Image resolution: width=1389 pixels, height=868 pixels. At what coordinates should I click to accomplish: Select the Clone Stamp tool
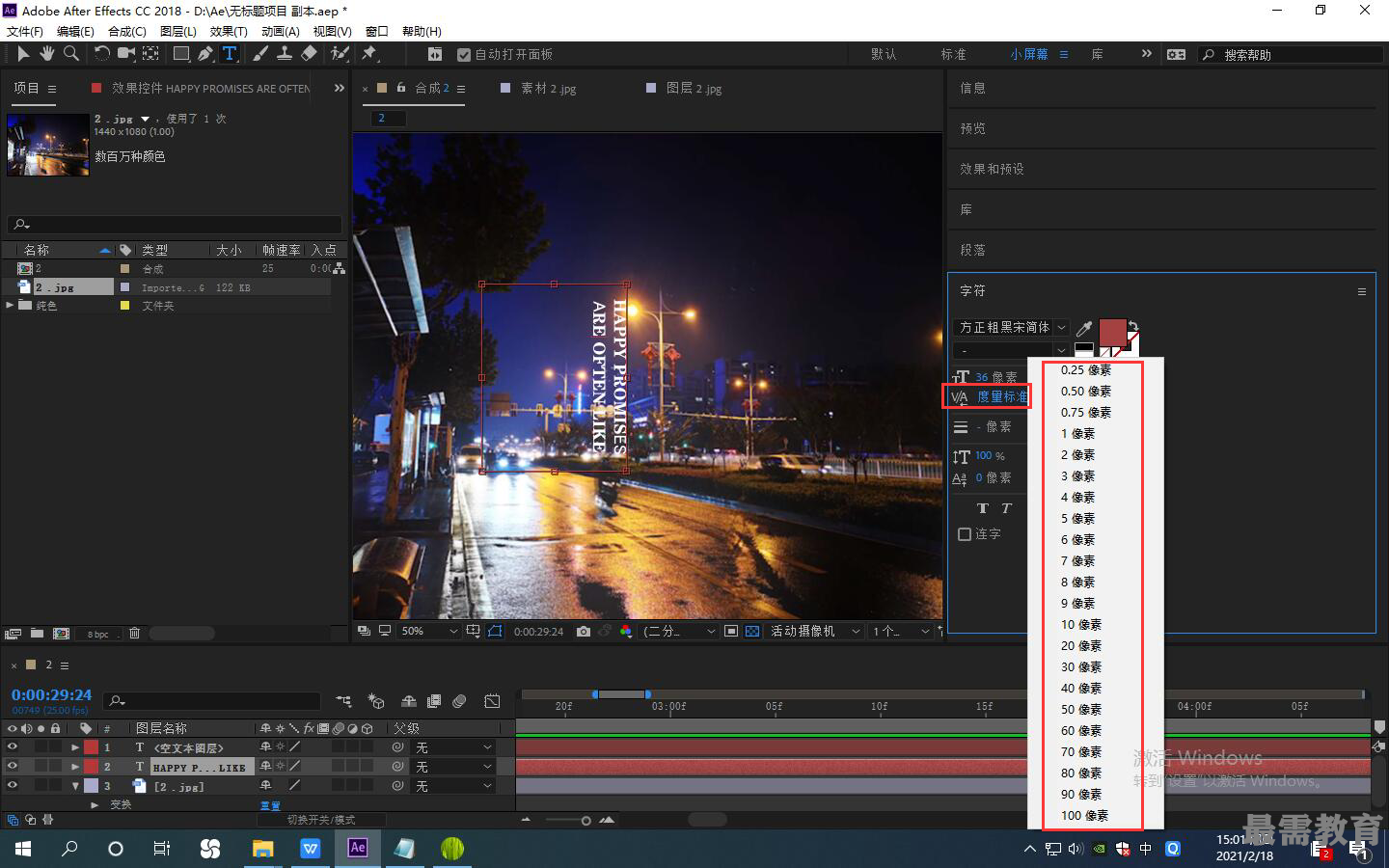[x=285, y=54]
